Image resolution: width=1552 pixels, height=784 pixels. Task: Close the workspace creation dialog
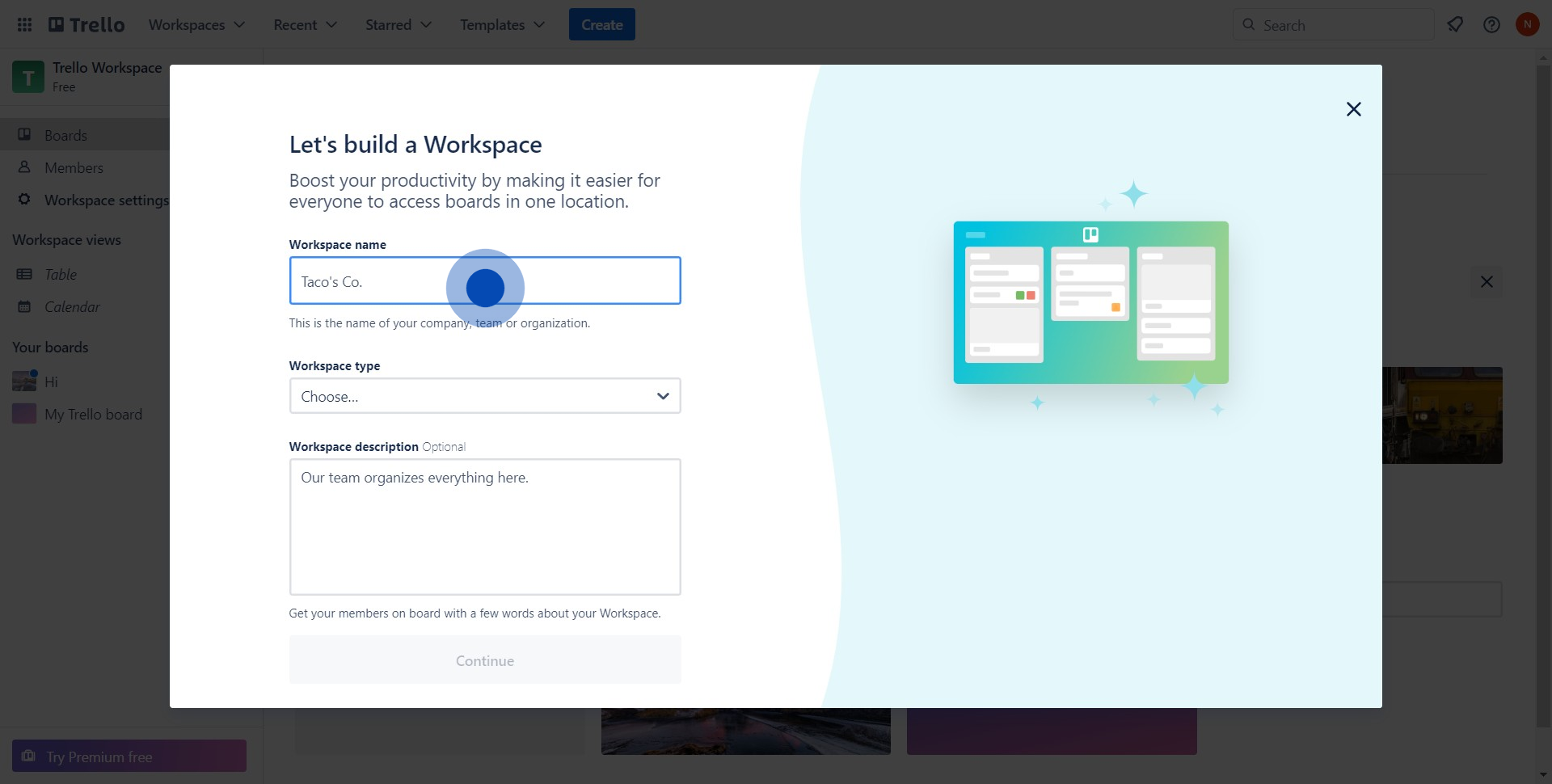1354,109
